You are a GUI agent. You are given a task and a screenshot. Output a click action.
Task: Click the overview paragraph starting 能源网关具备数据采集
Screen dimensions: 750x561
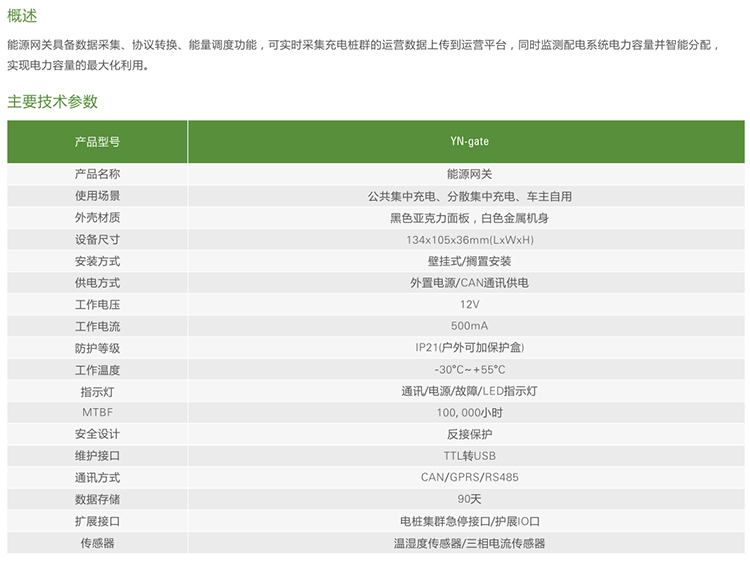point(364,55)
